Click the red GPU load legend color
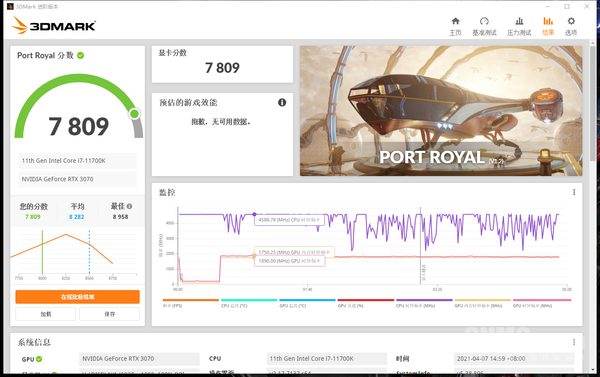The image size is (600, 377). [365, 300]
